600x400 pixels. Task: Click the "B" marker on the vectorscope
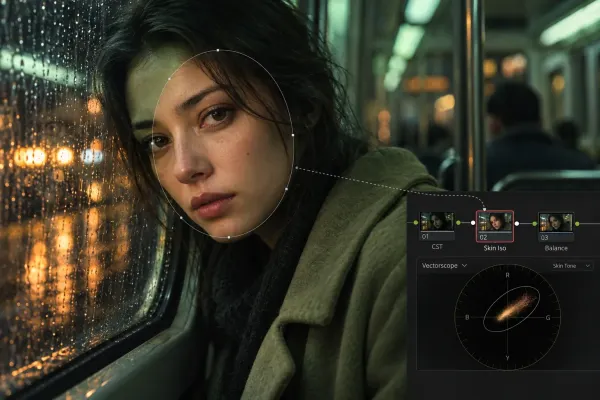coord(467,317)
